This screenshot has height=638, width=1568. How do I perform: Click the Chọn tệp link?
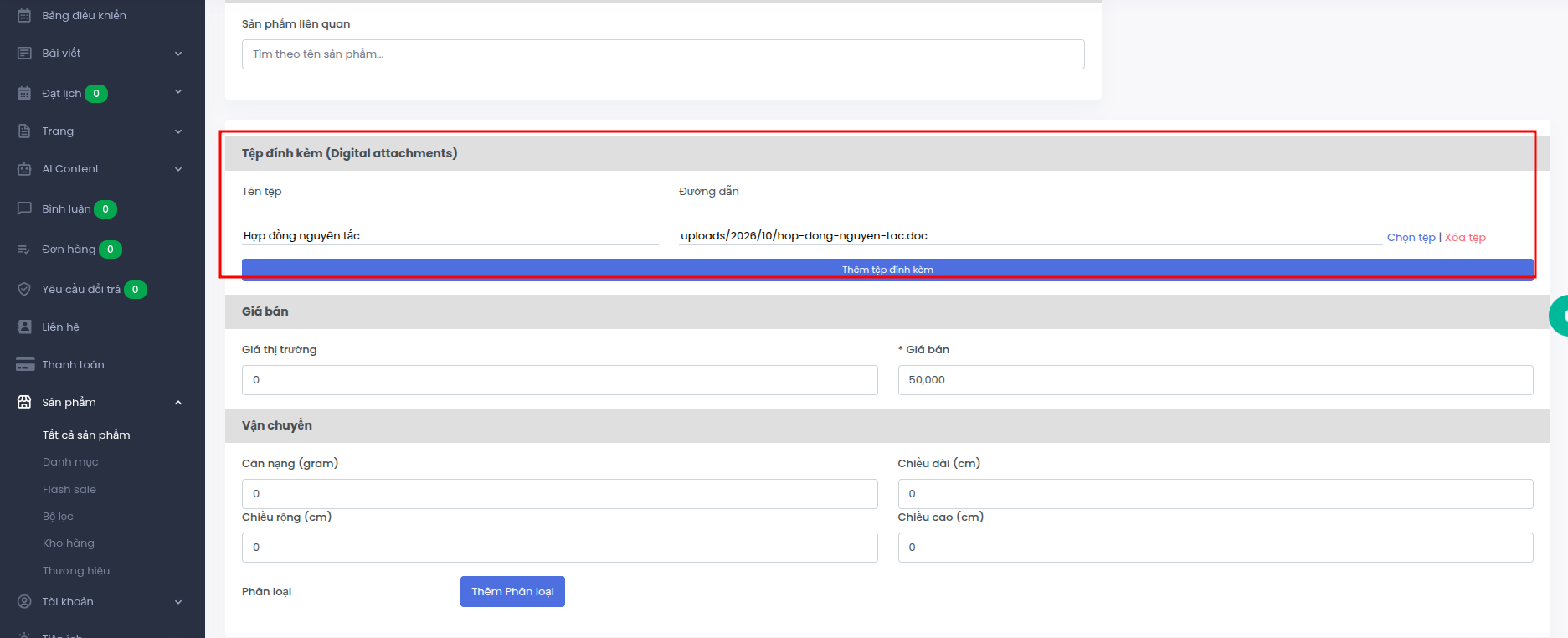pos(1411,238)
